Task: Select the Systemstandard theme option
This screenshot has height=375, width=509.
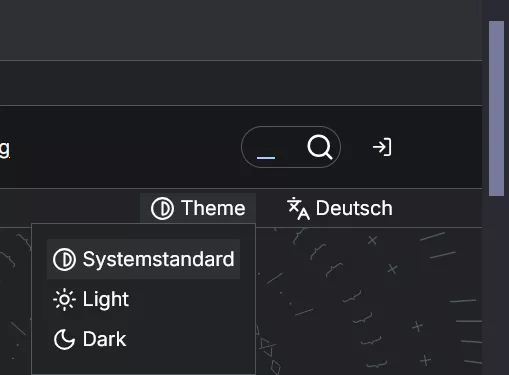Action: tap(144, 259)
